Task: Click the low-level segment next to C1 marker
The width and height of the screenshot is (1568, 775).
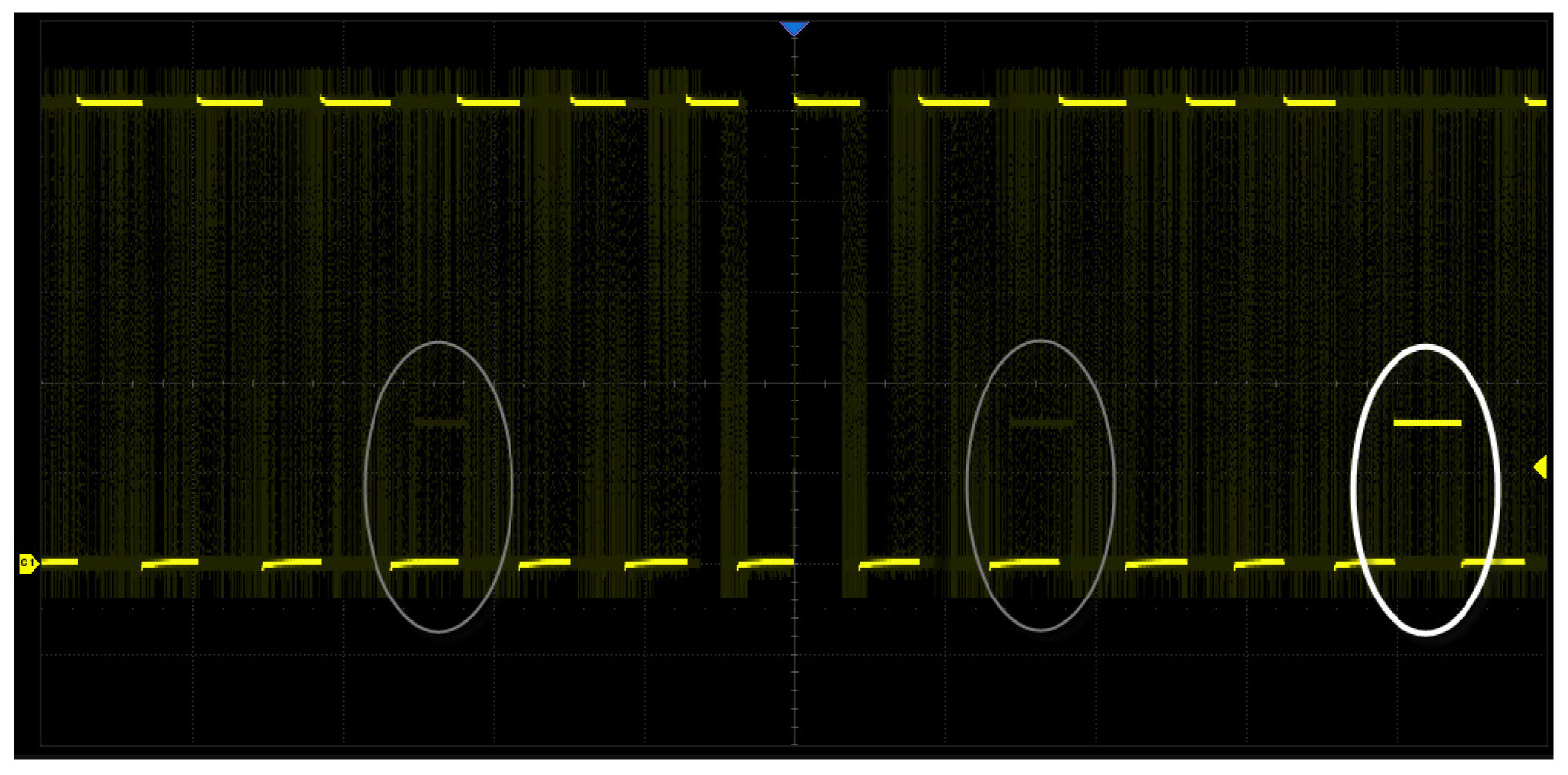Action: [59, 562]
